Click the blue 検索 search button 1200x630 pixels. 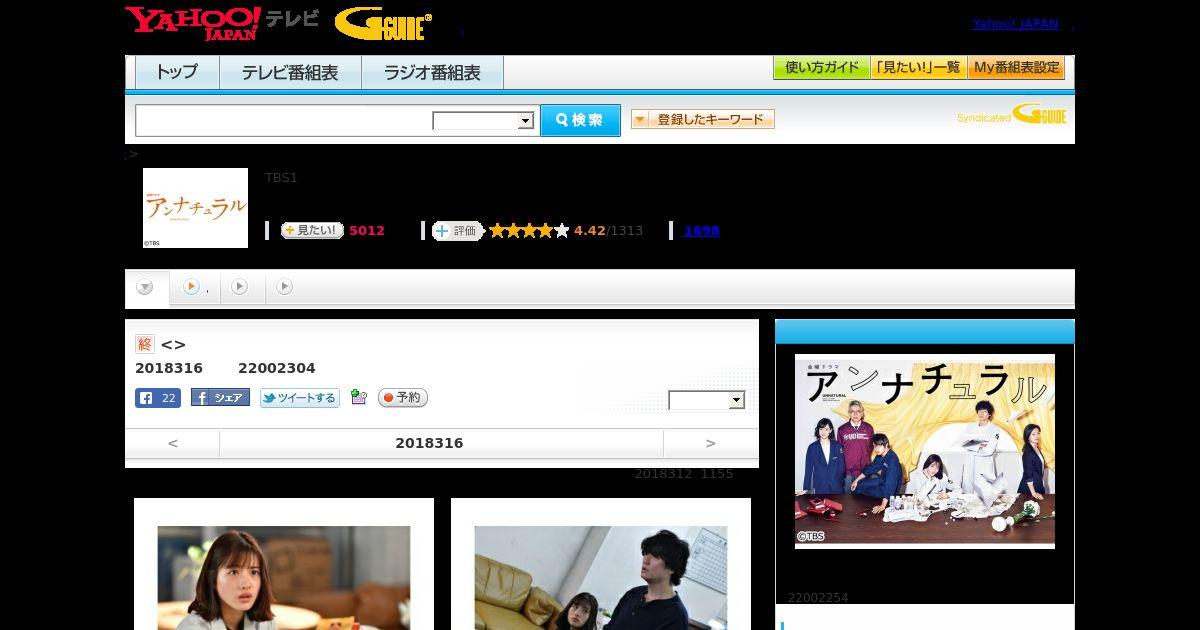coord(580,120)
